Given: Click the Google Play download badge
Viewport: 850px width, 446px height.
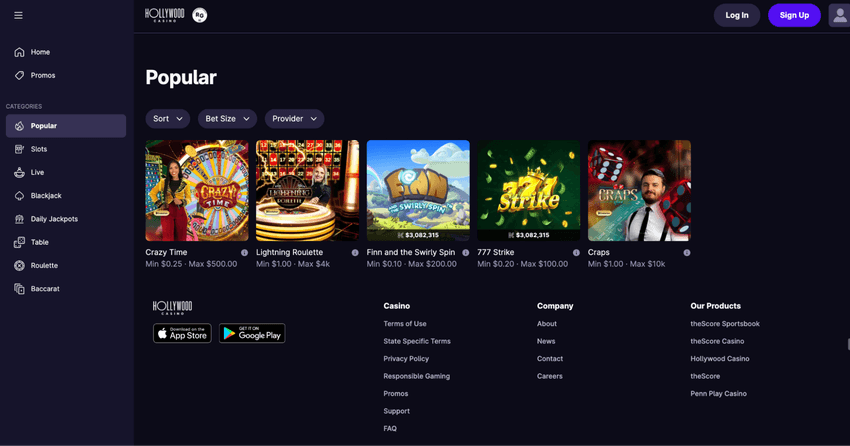Looking at the screenshot, I should 252,333.
